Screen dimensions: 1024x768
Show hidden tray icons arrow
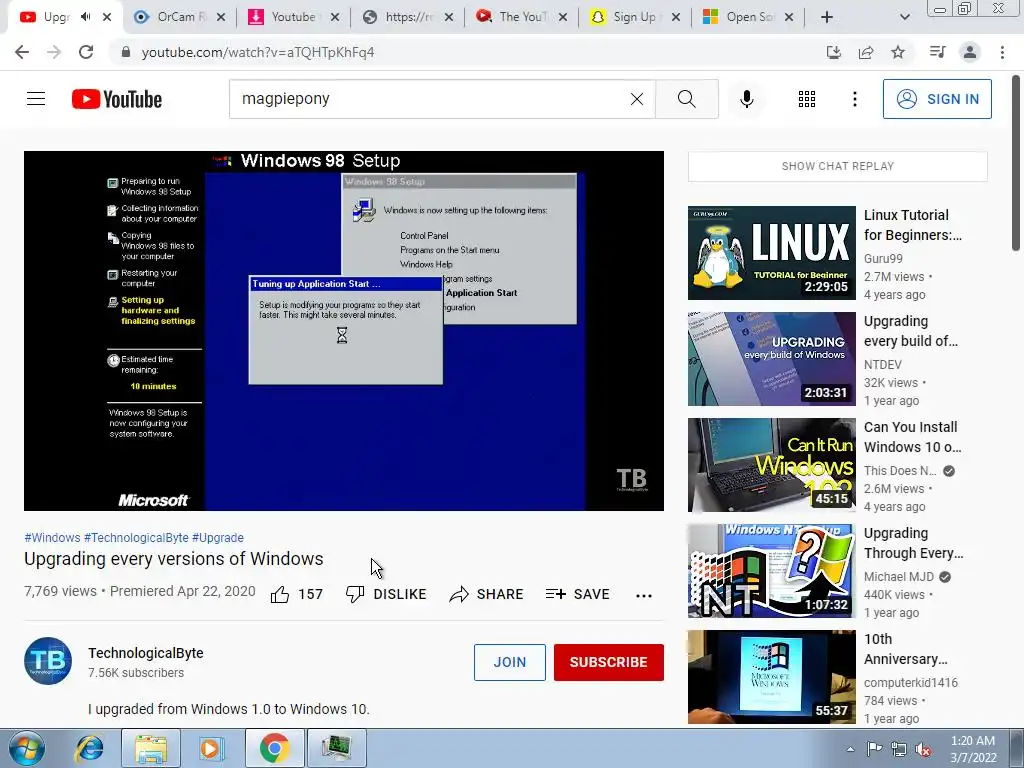coord(850,749)
